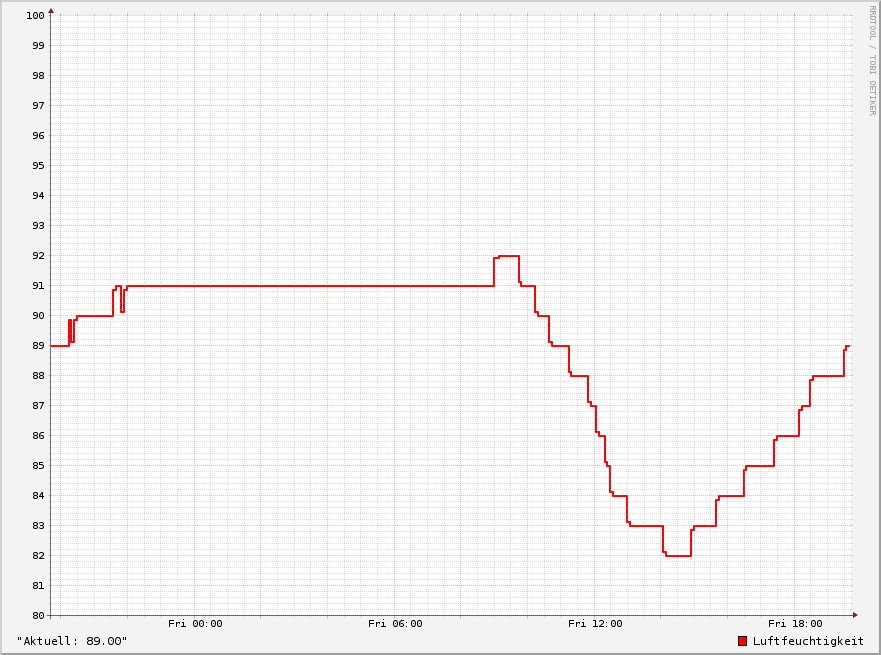Click the 97 y-axis label
Screen dimensions: 881x655
[x=38, y=106]
